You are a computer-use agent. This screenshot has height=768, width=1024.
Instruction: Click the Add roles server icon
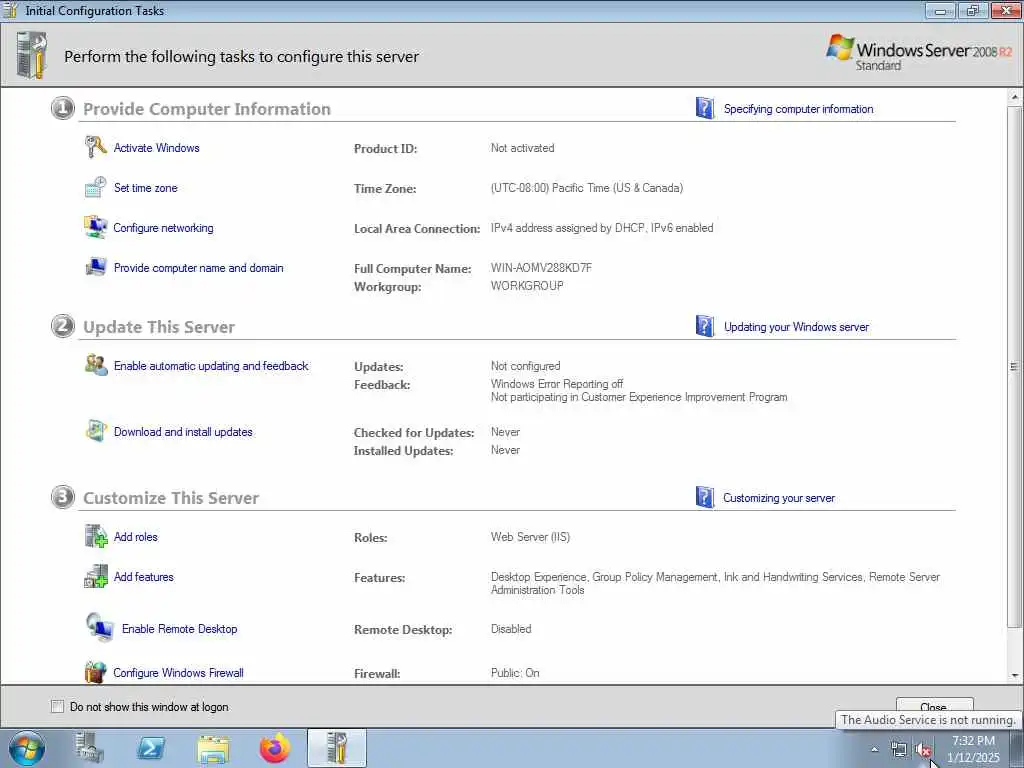pos(95,536)
